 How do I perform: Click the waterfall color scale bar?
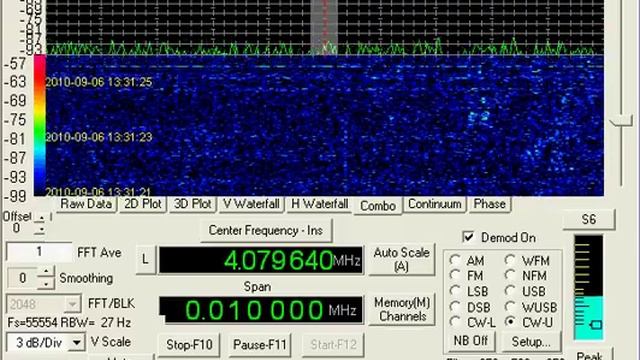pos(40,126)
